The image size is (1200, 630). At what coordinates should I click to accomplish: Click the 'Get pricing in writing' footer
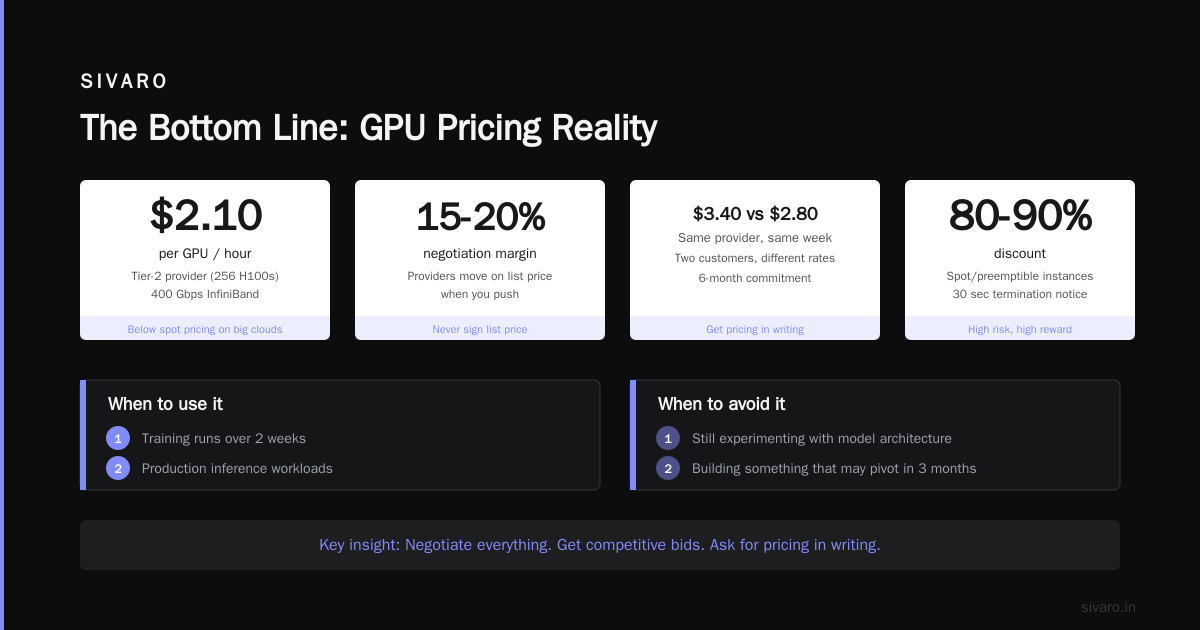click(755, 329)
